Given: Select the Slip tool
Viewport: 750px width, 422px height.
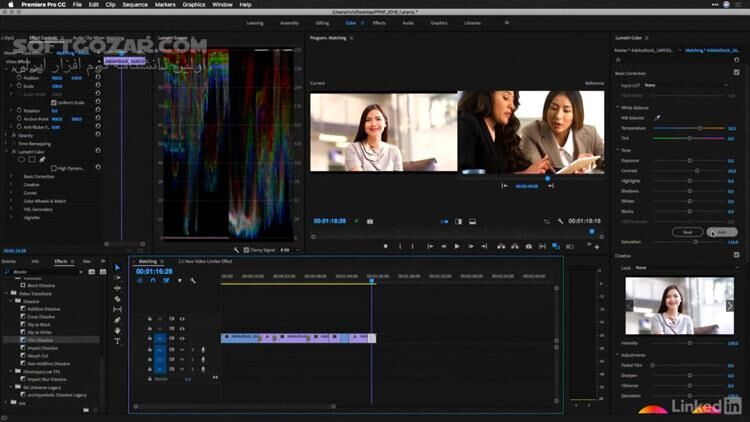Looking at the screenshot, I should click(x=118, y=310).
